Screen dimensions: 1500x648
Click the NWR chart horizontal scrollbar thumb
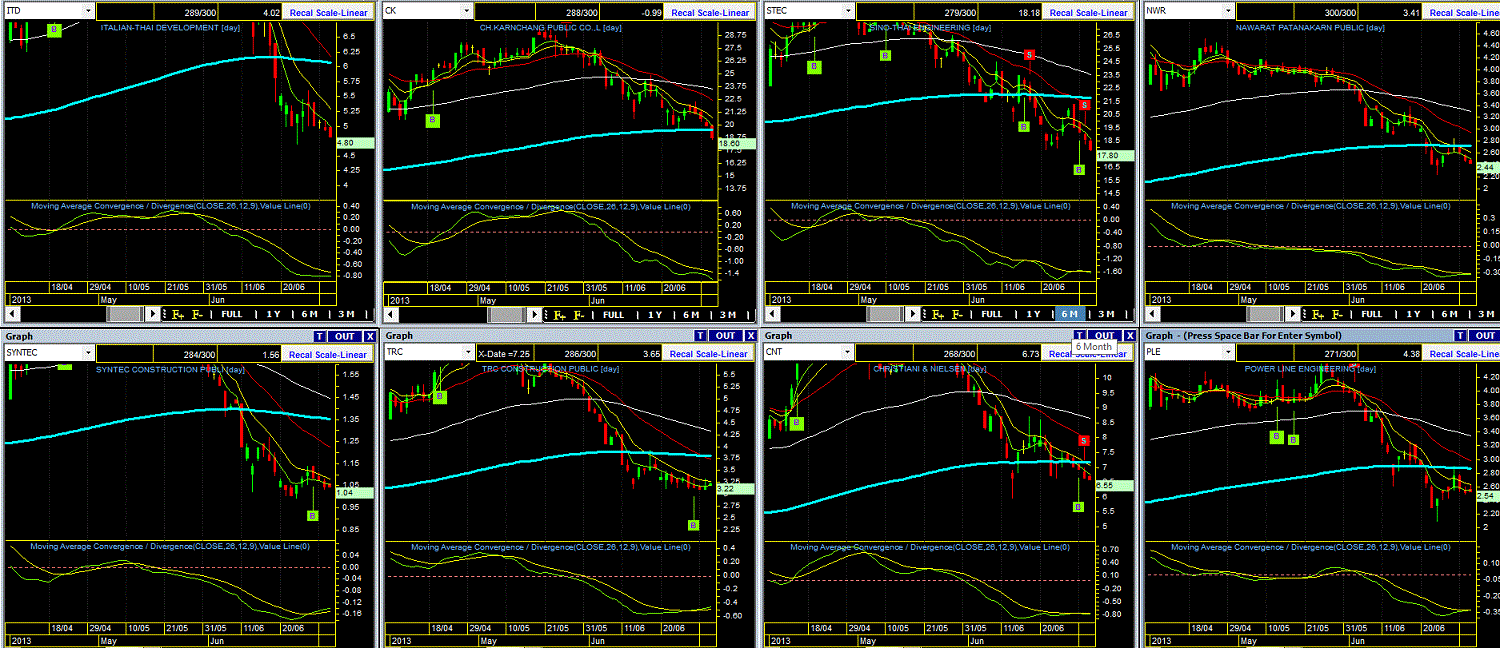(x=1265, y=314)
